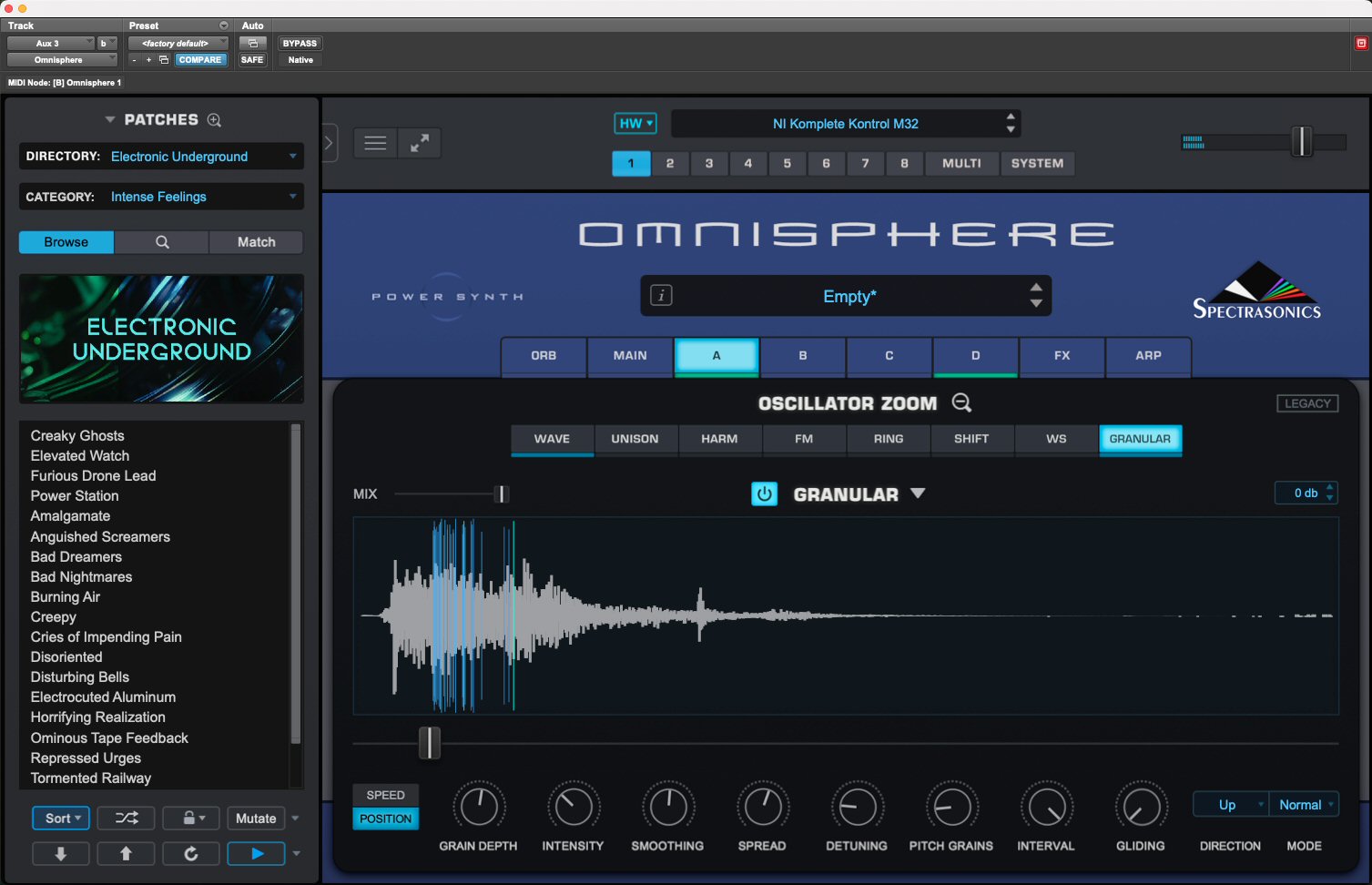The image size is (1372, 885).
Task: Click the Mutate button
Action: 256,819
